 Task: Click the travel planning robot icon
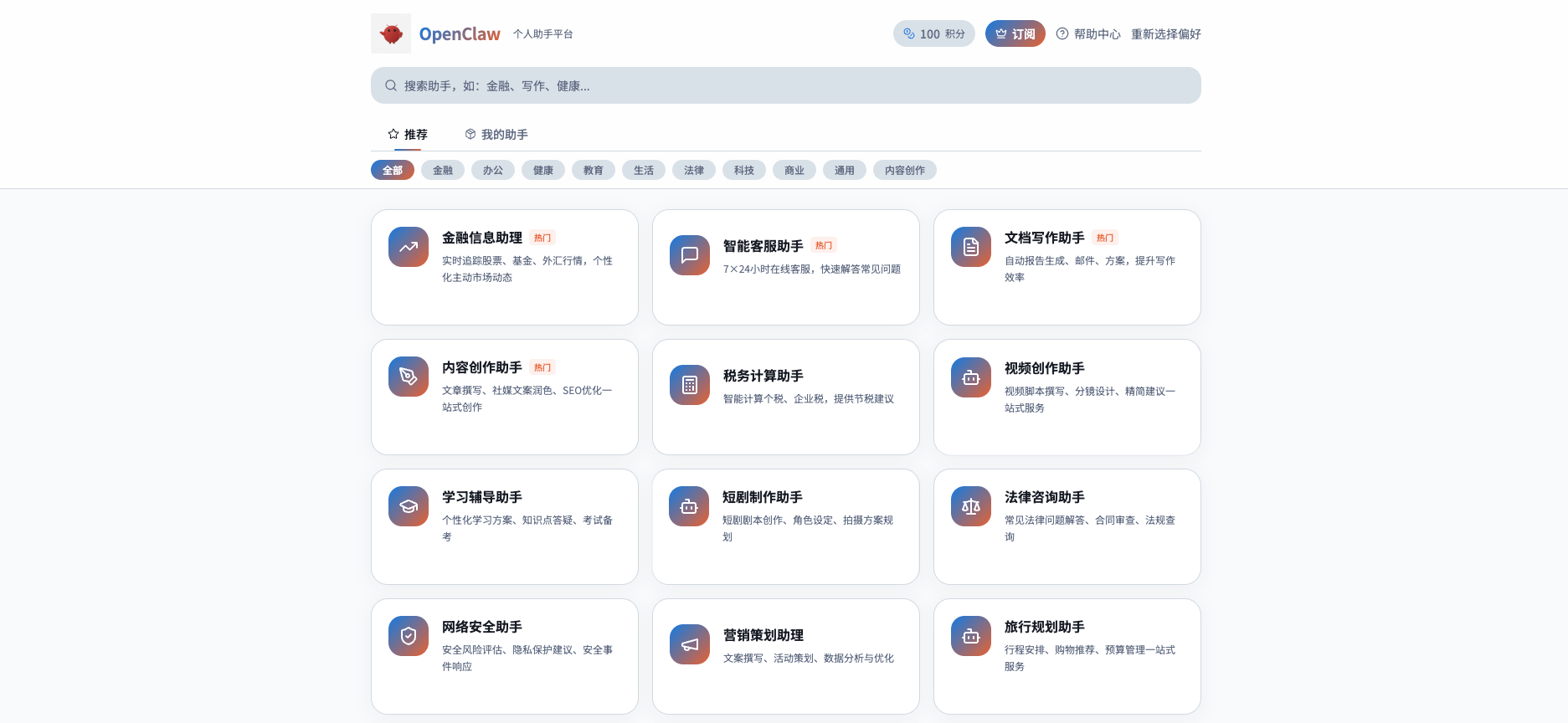point(971,636)
